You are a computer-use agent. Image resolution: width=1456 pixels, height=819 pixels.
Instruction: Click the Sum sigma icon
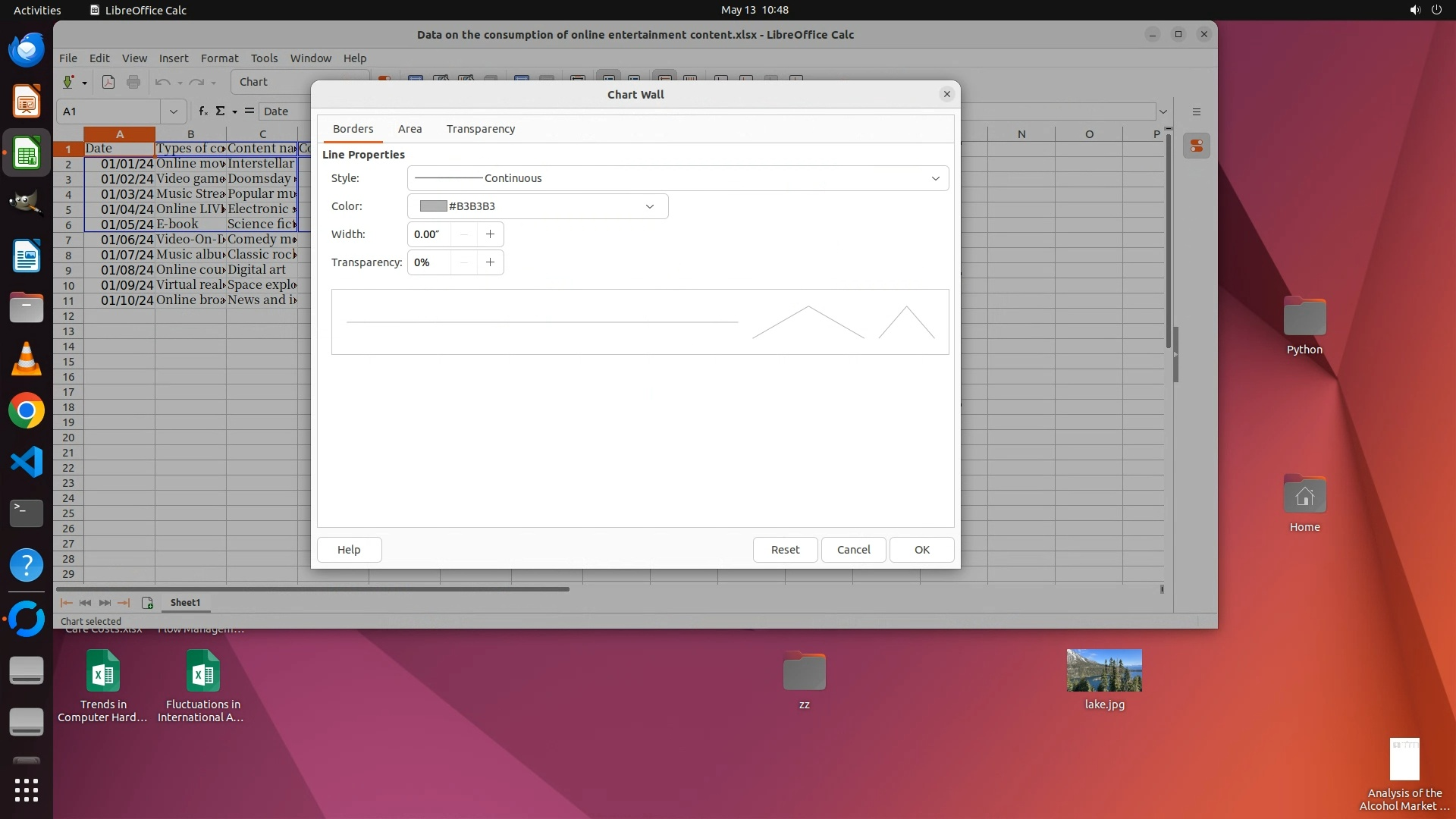coord(221,111)
